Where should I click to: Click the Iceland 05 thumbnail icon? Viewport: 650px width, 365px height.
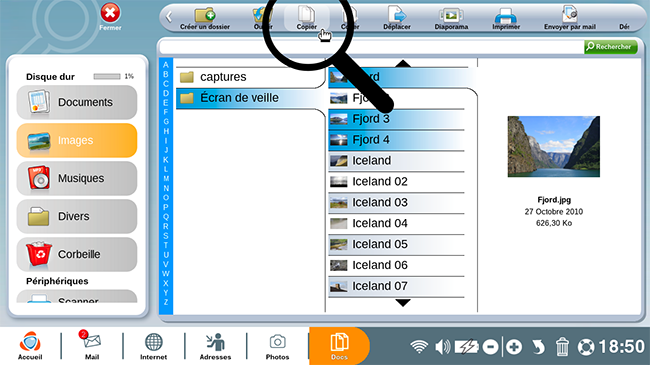pos(339,244)
